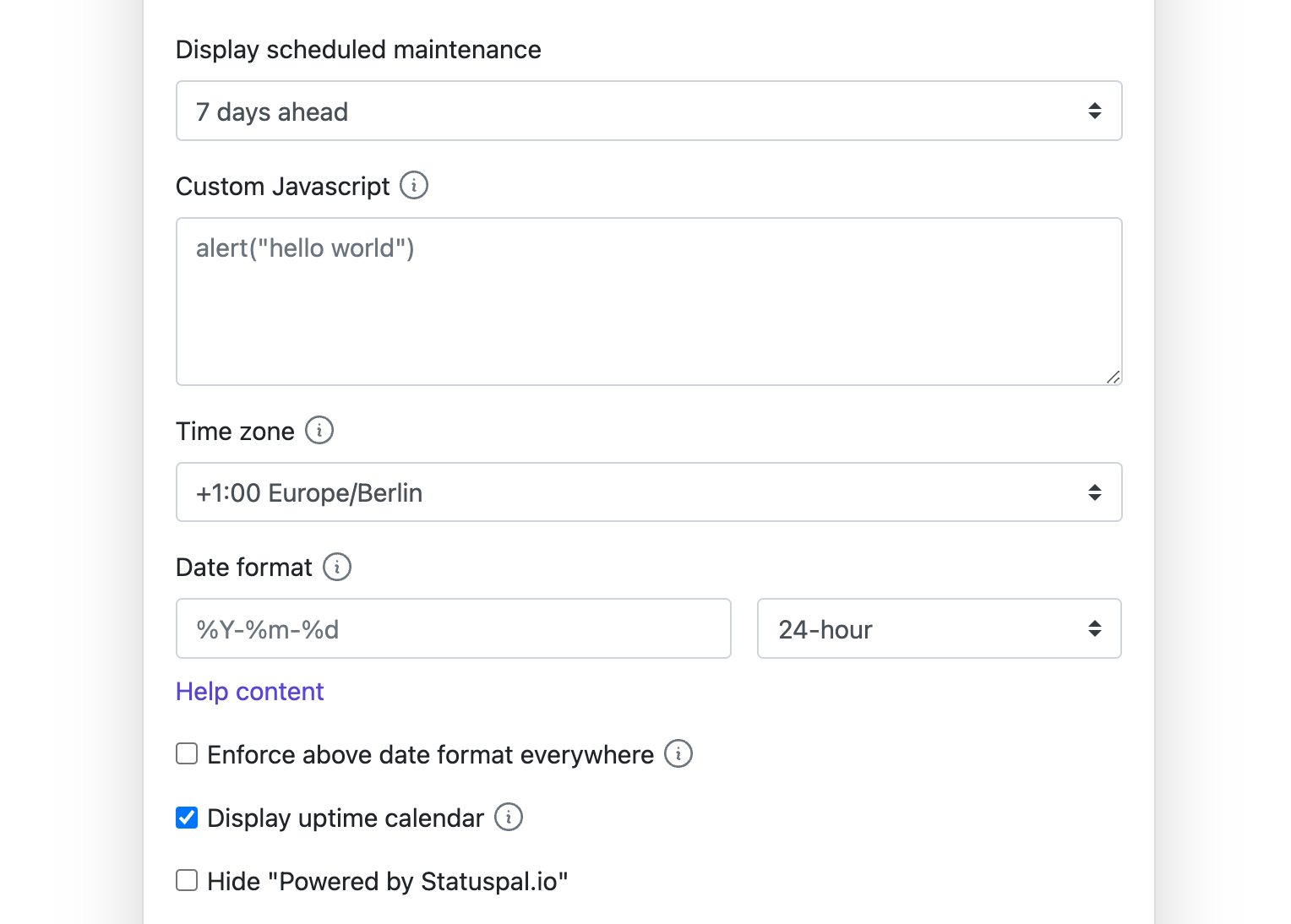Click the Custom Javascript textarea resize handle

click(x=1114, y=378)
